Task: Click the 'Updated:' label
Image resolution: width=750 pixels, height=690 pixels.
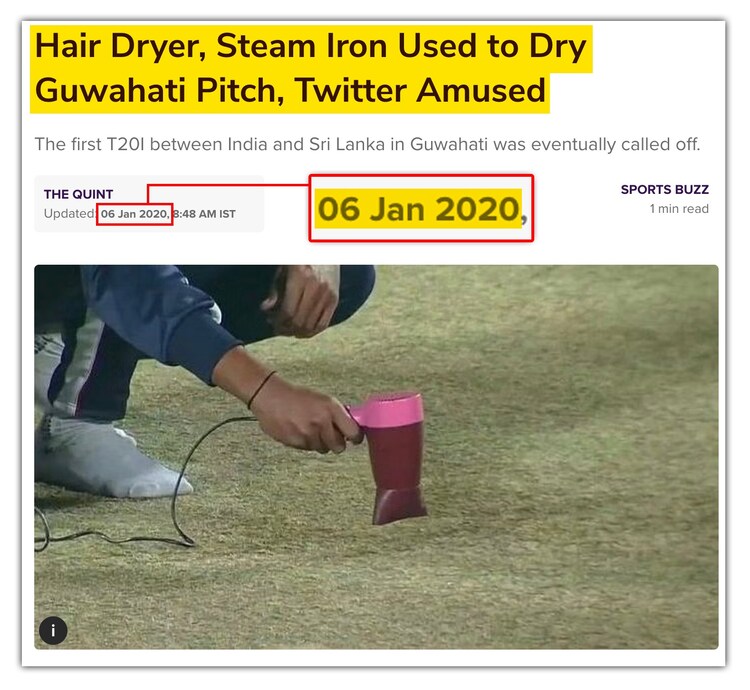Action: 70,213
